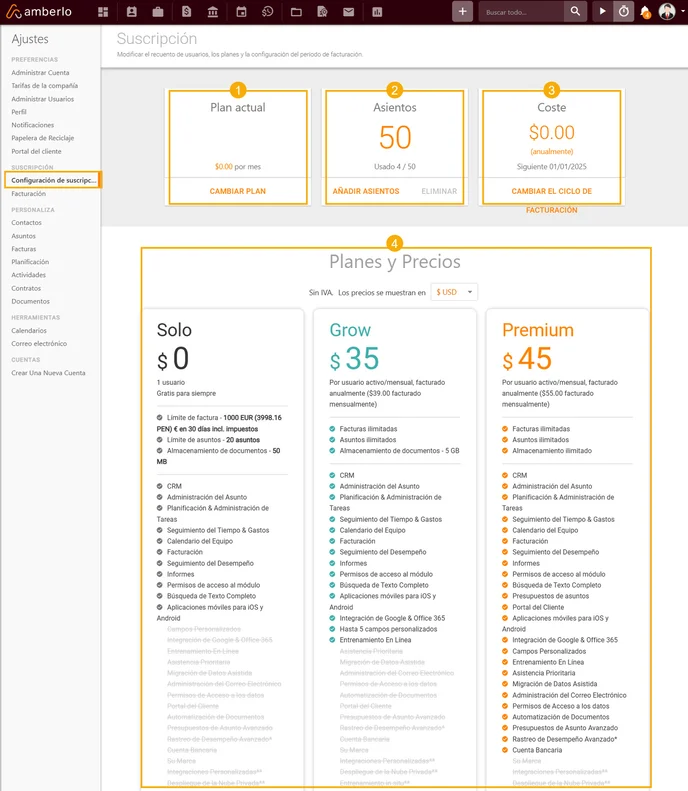Click Crear Una Nueva Cuenta
Viewport: 688px width, 791px height.
[x=48, y=373]
